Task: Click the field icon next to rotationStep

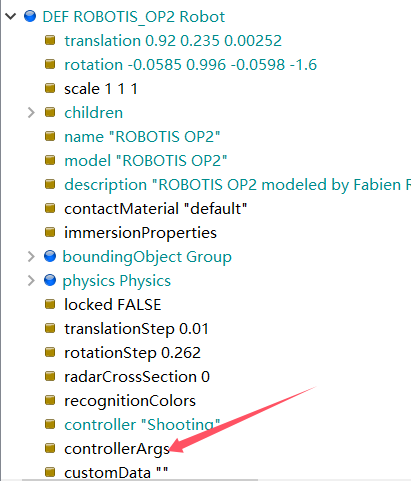Action: pos(50,352)
